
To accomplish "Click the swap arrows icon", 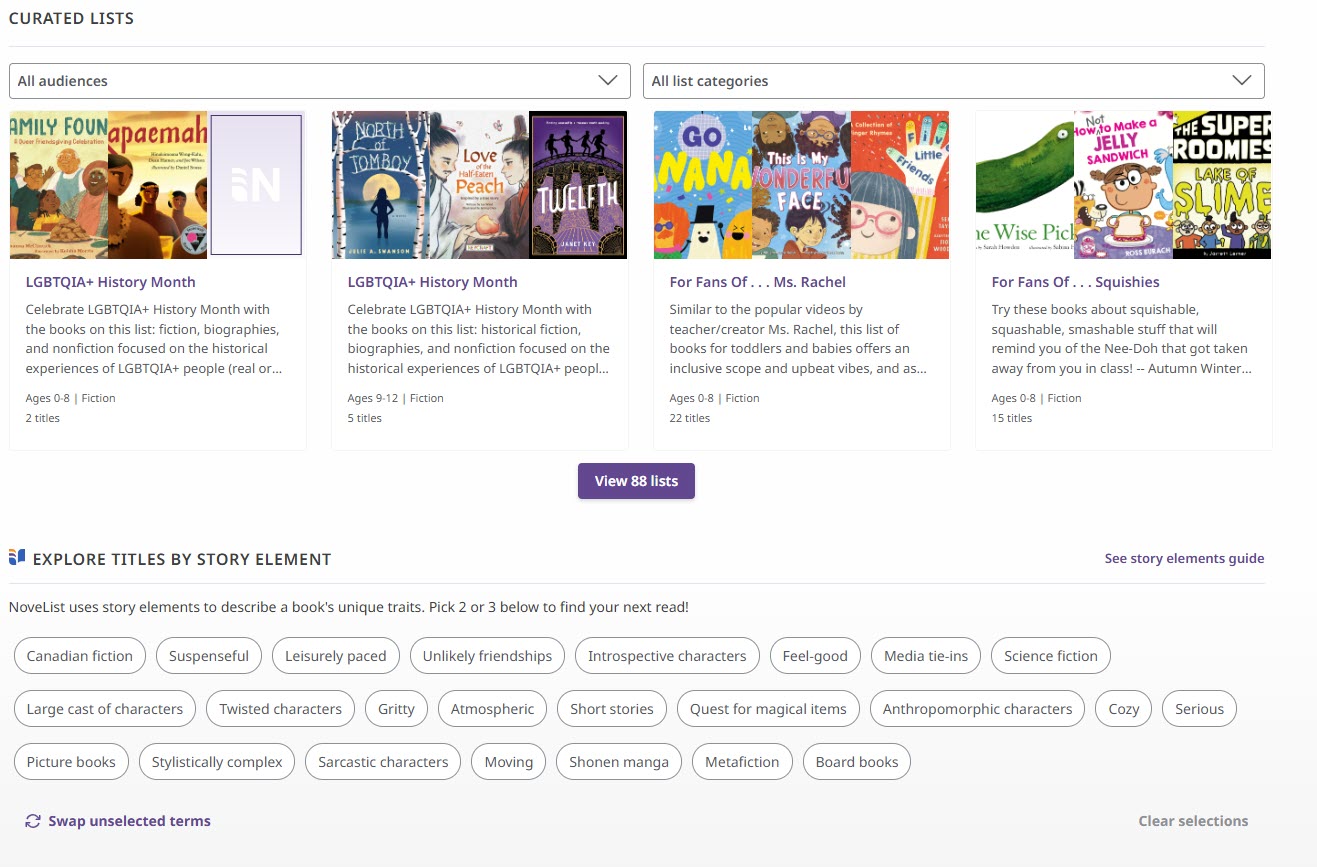I will [x=33, y=821].
